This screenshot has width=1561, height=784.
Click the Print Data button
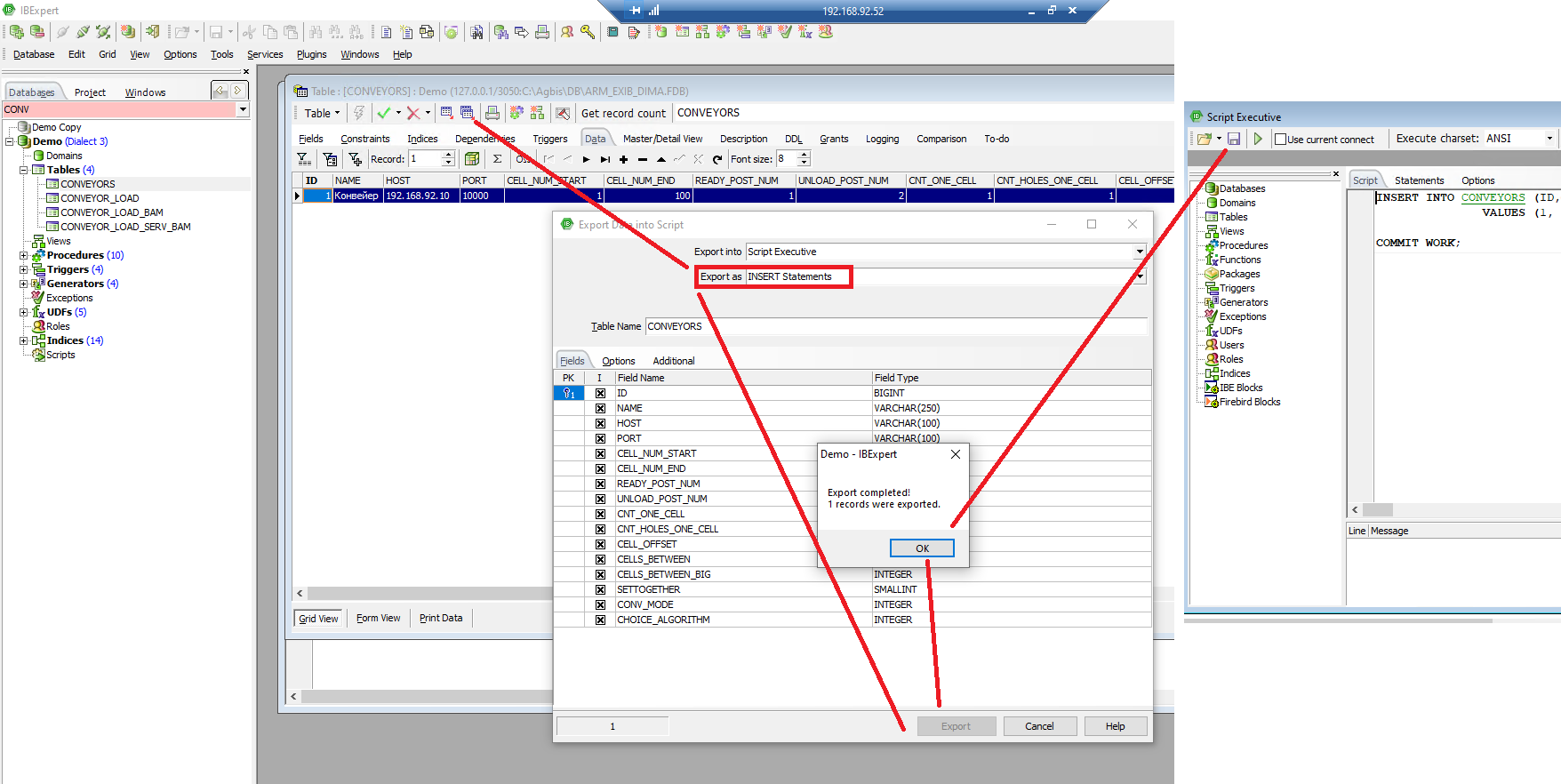click(x=441, y=619)
